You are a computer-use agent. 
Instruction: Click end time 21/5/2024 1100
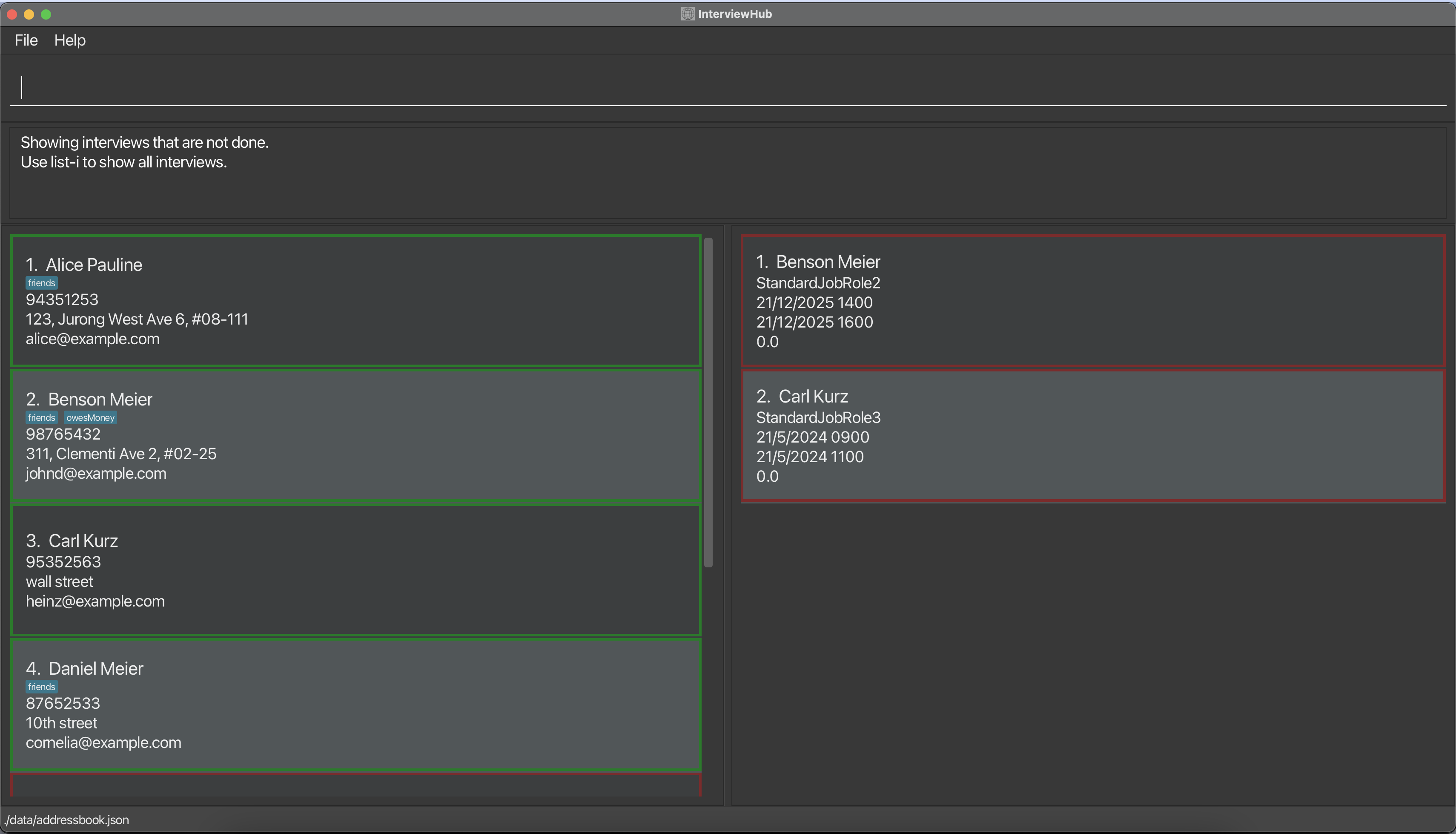(810, 457)
